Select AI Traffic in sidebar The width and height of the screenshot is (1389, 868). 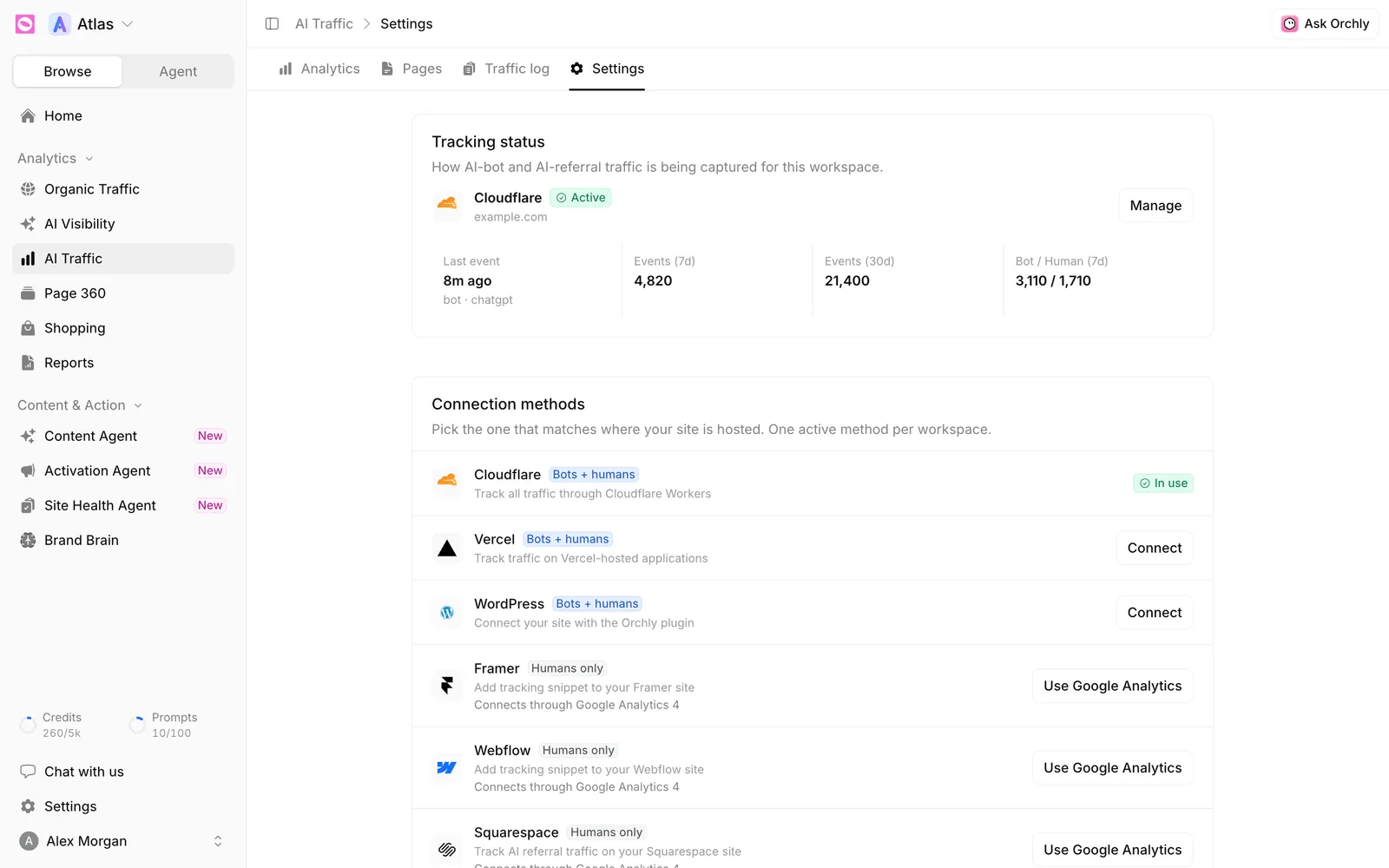coord(123,259)
